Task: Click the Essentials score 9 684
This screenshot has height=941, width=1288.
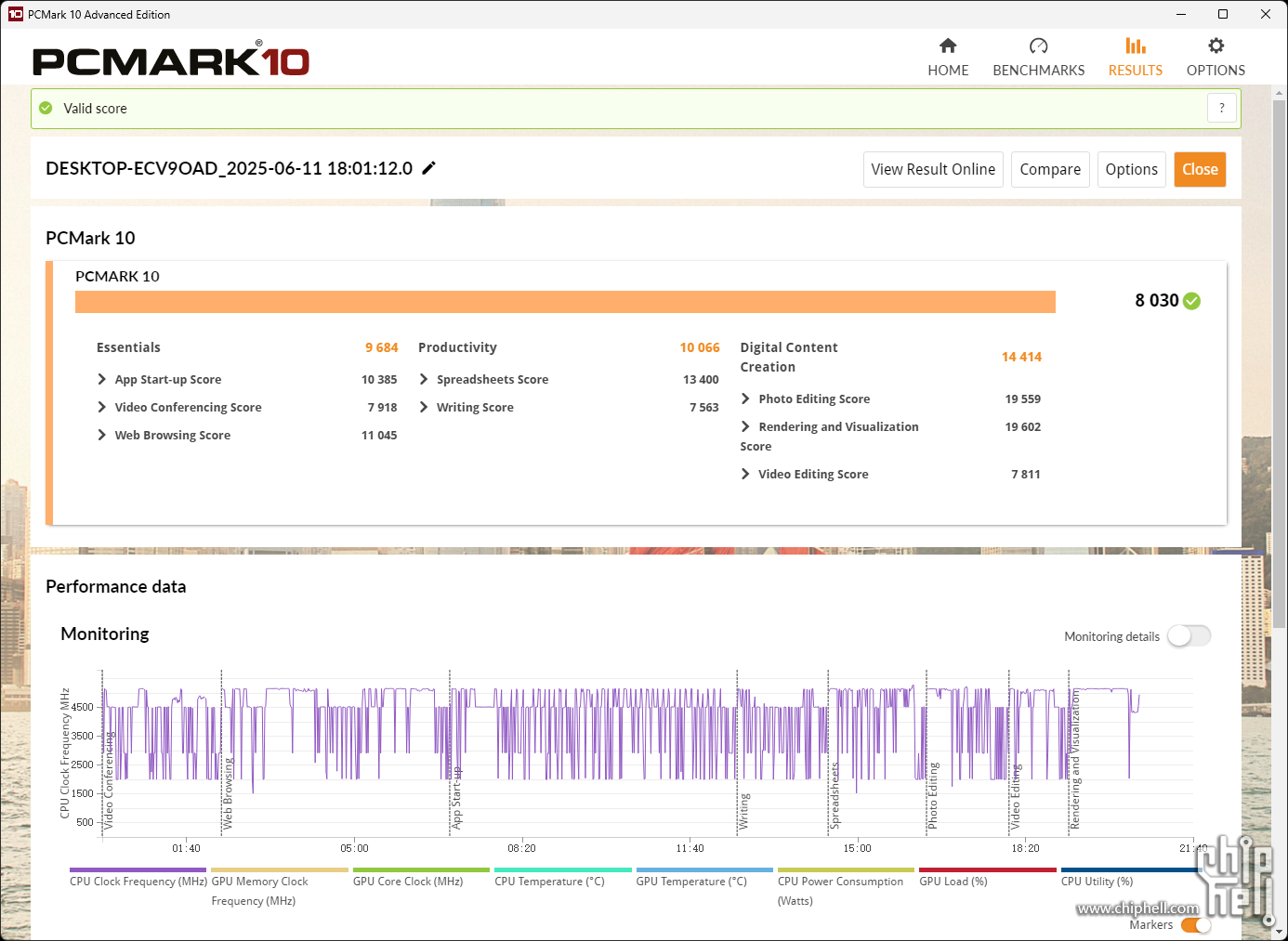Action: (381, 347)
